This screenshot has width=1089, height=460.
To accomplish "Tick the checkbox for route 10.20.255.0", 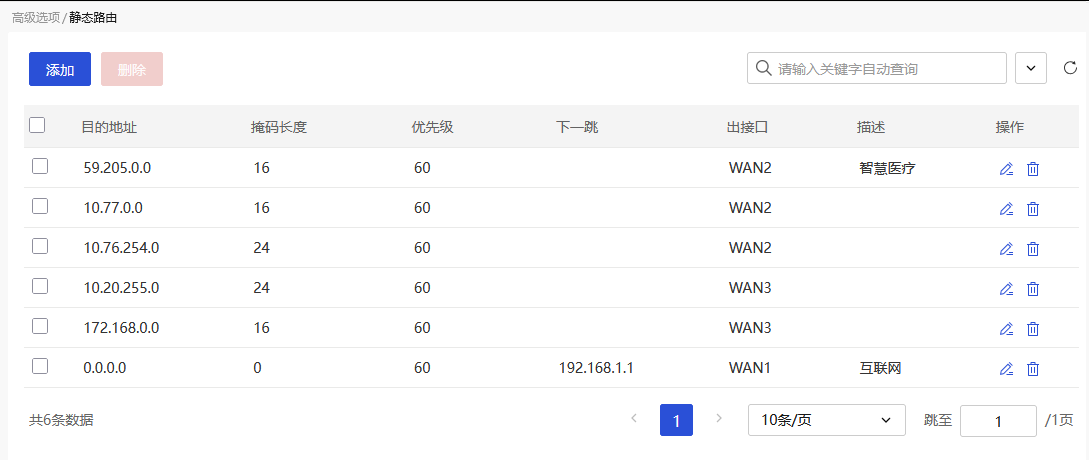I will pyautogui.click(x=40, y=286).
